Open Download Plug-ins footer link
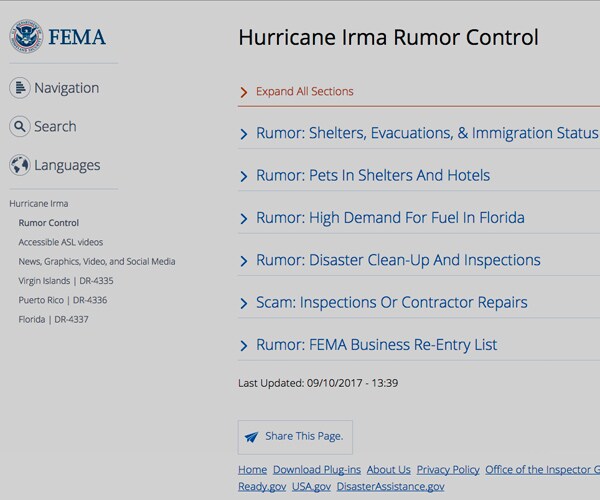This screenshot has height=500, width=600. 316,470
